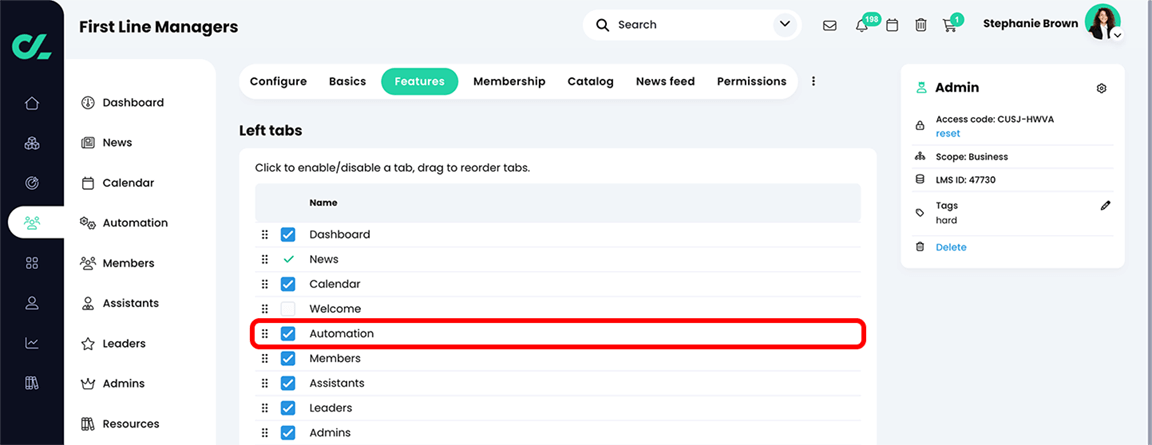Open the three-dot more tabs menu
This screenshot has height=445, width=1152.
pyautogui.click(x=813, y=82)
